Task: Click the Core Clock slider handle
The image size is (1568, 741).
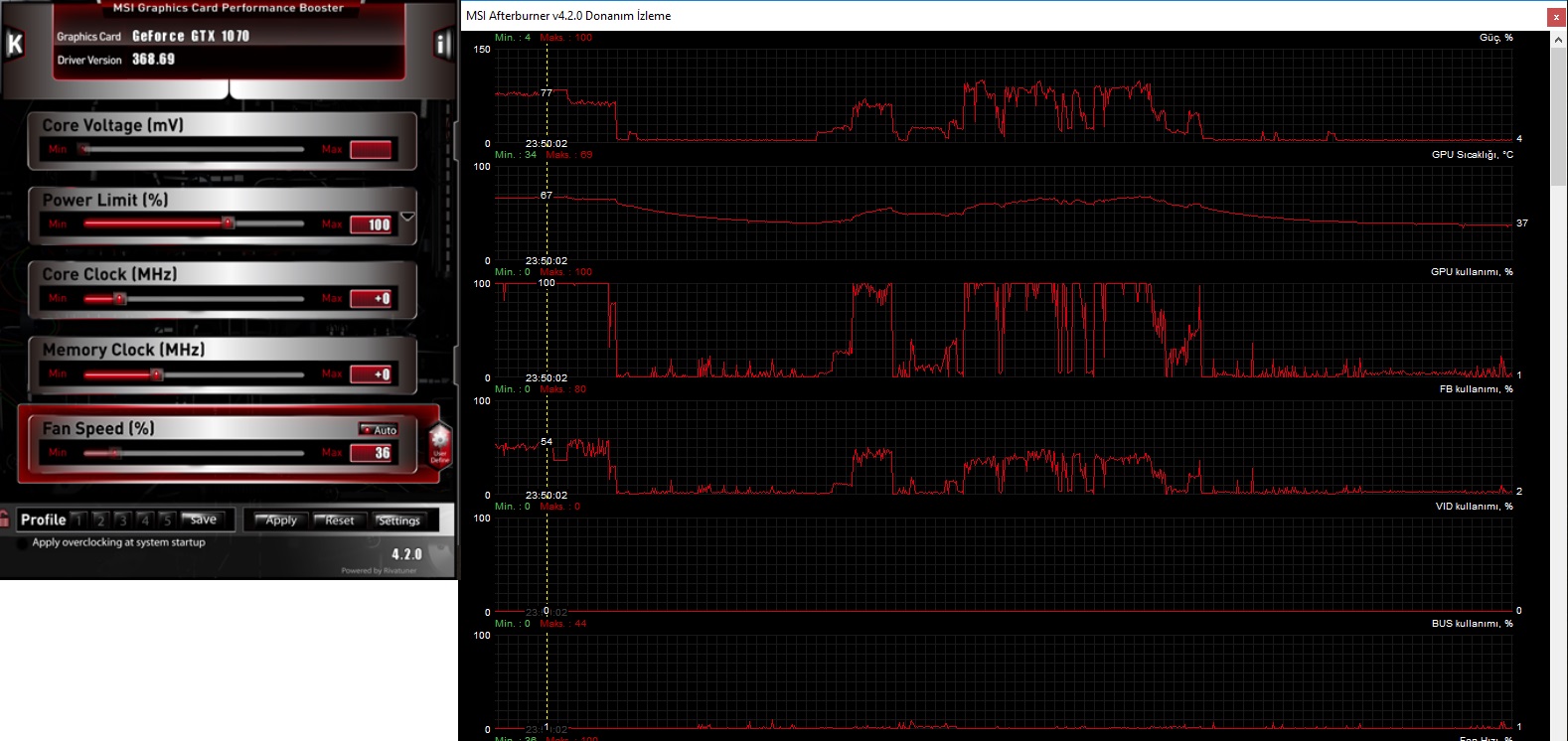Action: tap(120, 298)
